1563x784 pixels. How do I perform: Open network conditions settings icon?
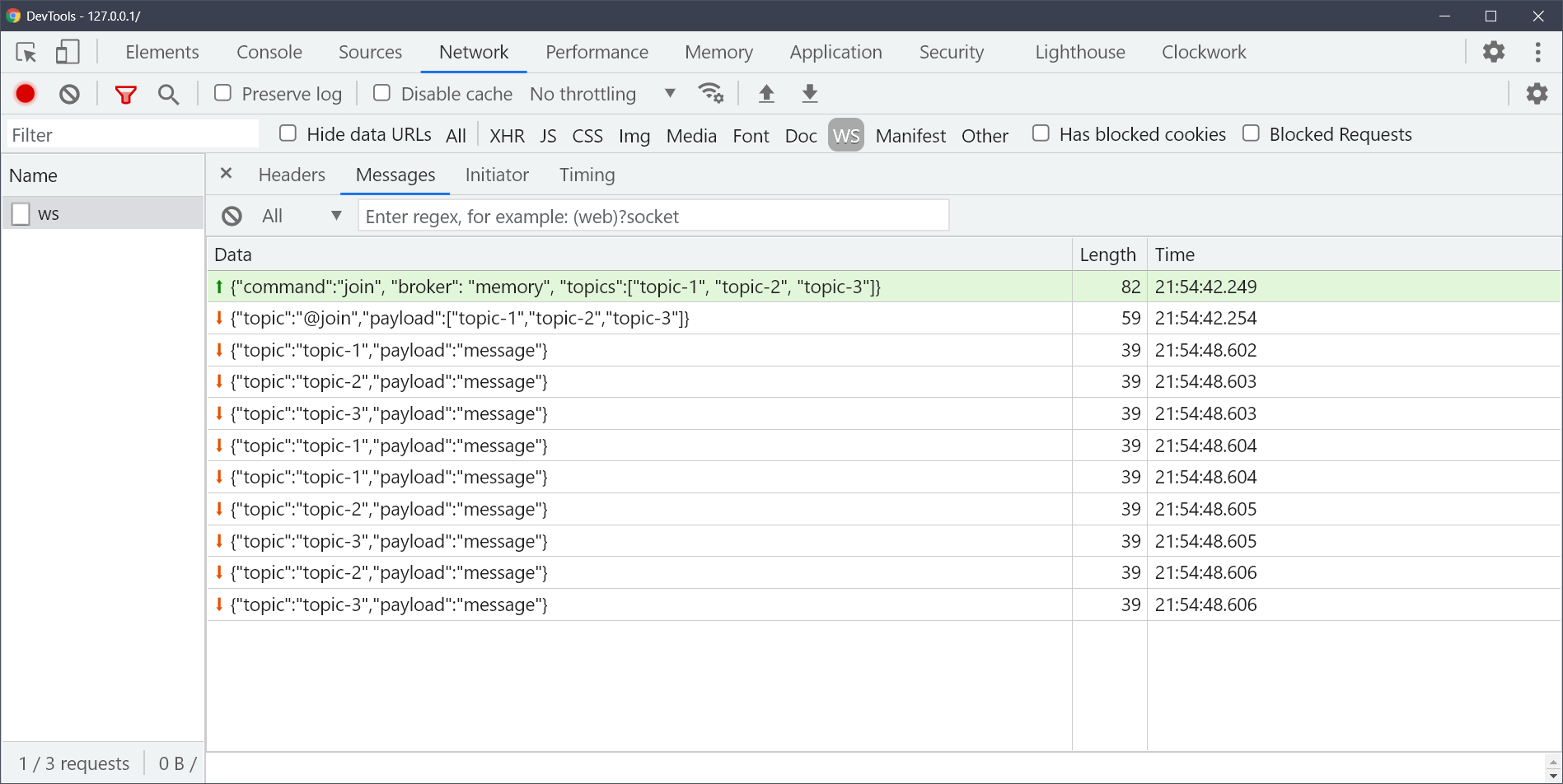[711, 93]
